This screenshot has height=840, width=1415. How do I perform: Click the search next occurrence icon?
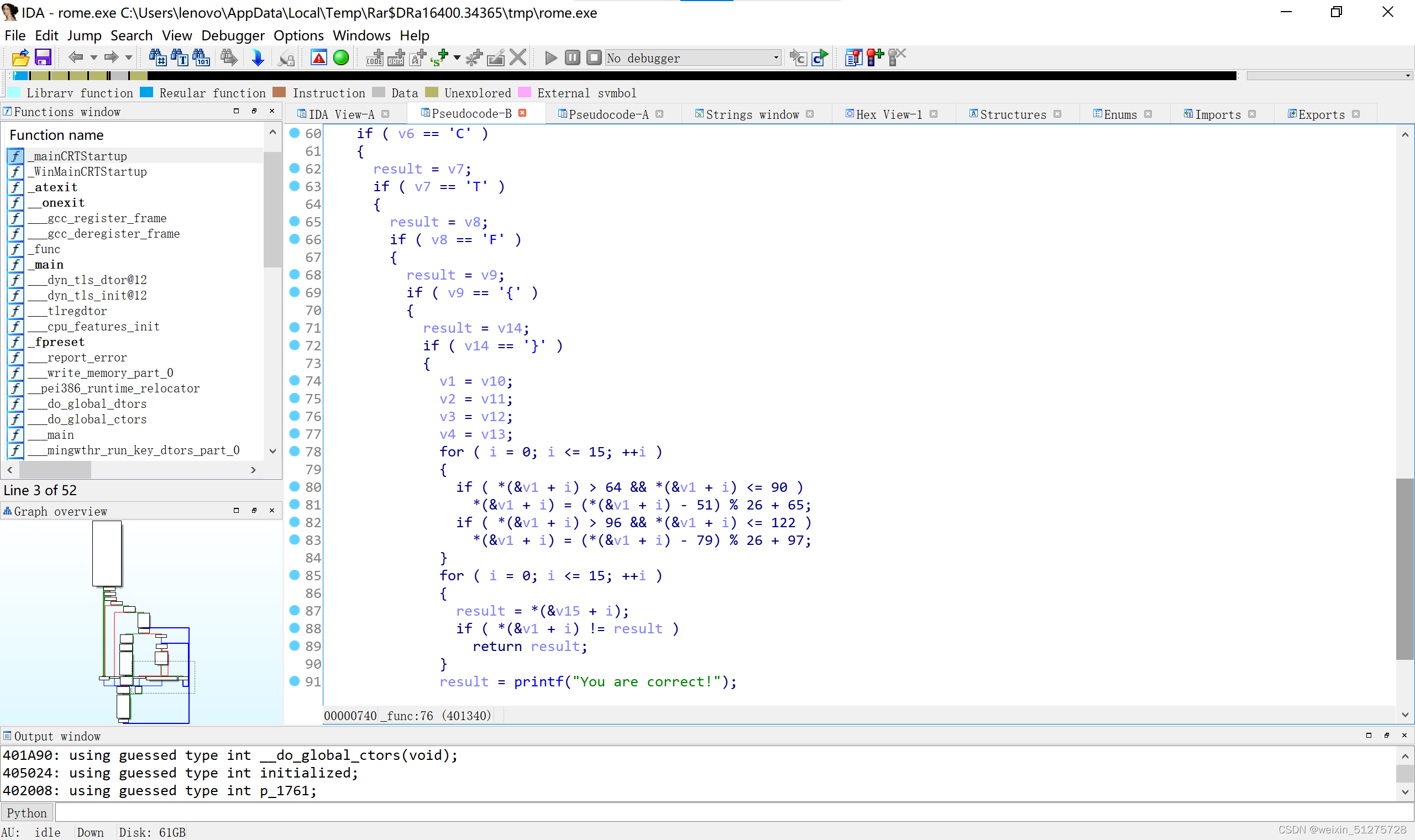(229, 57)
